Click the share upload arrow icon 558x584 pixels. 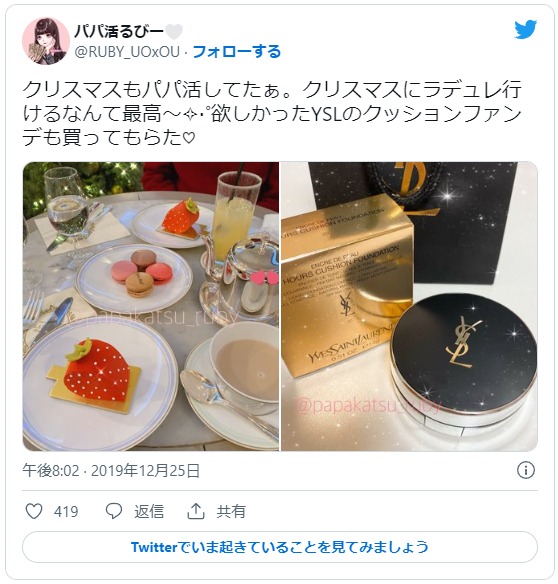pyautogui.click(x=196, y=511)
